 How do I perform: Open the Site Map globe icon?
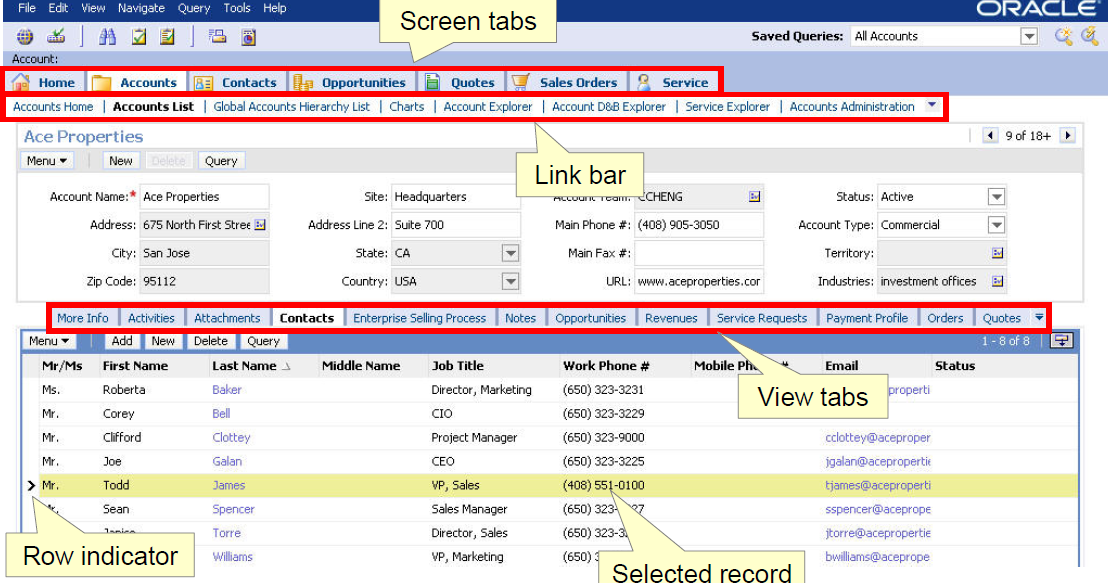click(25, 36)
